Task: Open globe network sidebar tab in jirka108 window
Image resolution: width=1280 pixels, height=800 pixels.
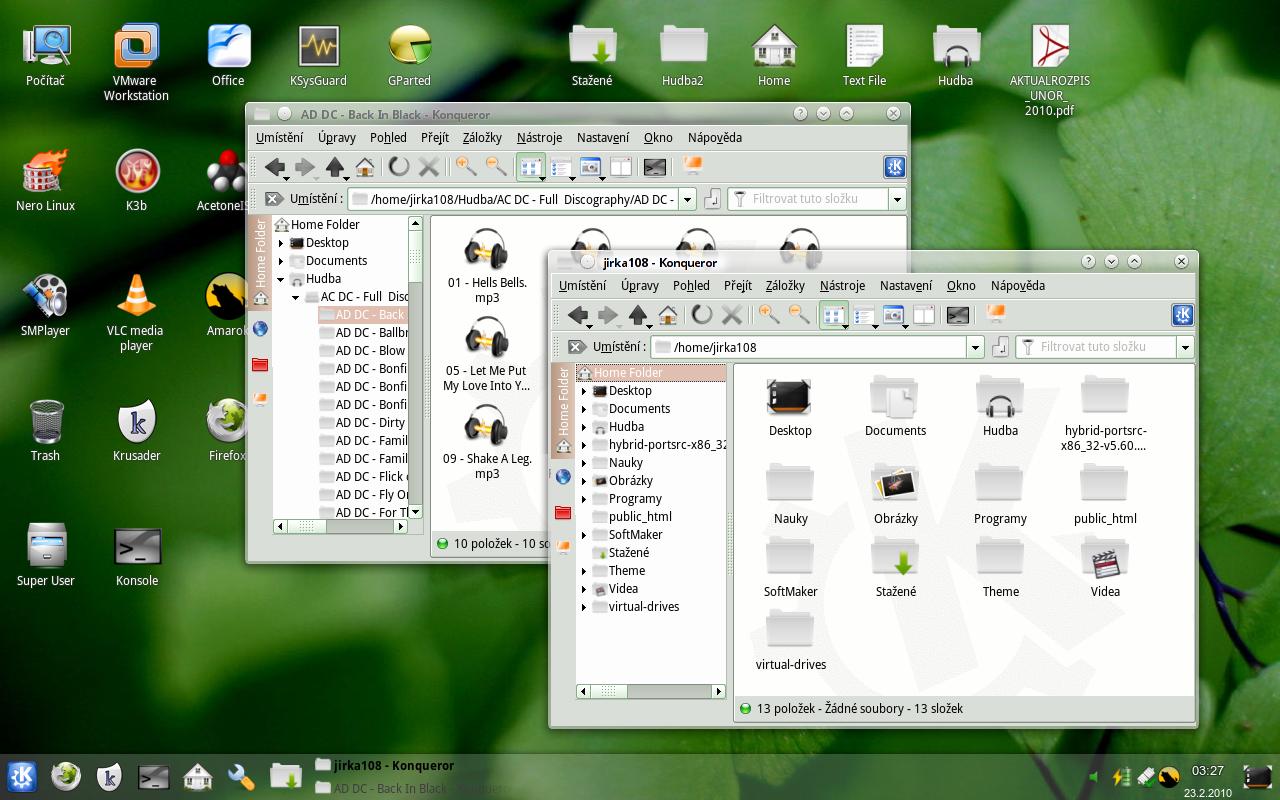Action: coord(563,476)
